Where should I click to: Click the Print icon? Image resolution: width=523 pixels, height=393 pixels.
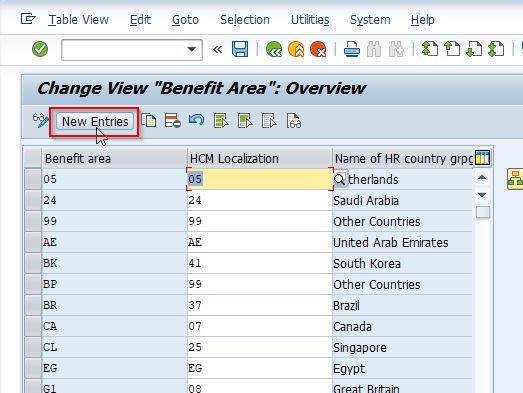coord(352,49)
